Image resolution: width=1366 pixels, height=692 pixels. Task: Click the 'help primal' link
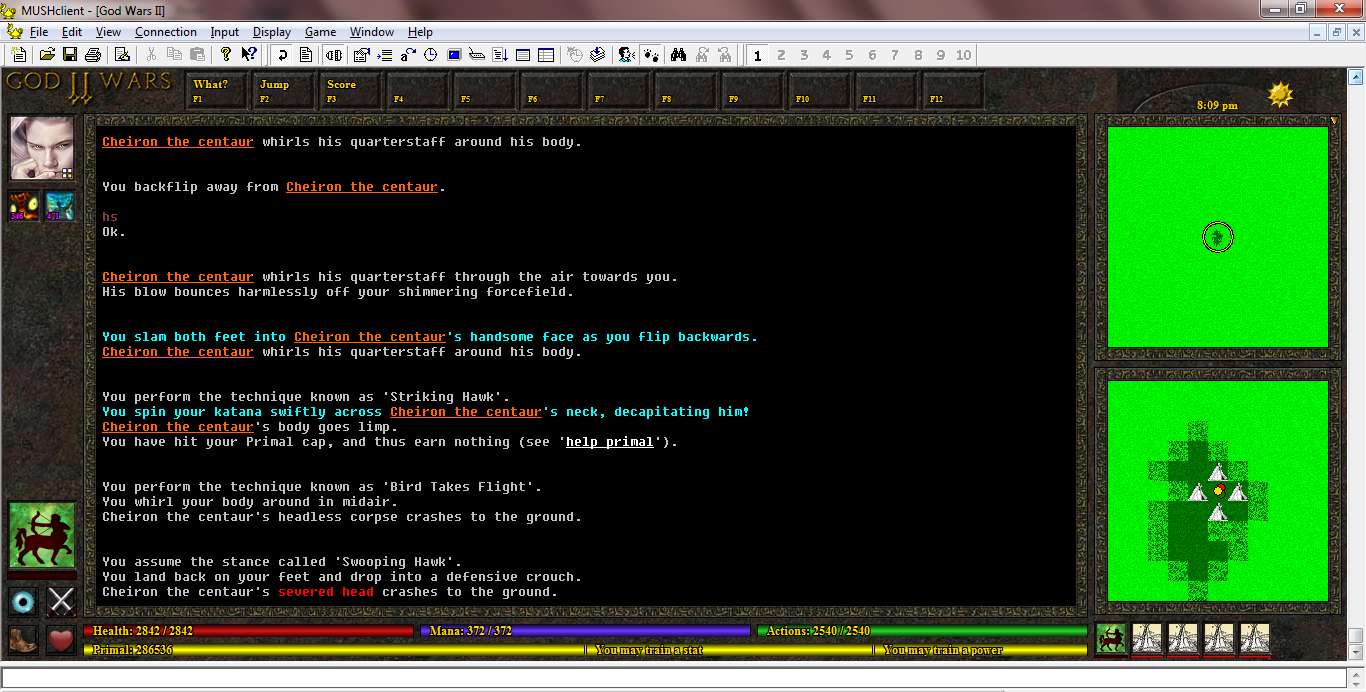click(610, 442)
